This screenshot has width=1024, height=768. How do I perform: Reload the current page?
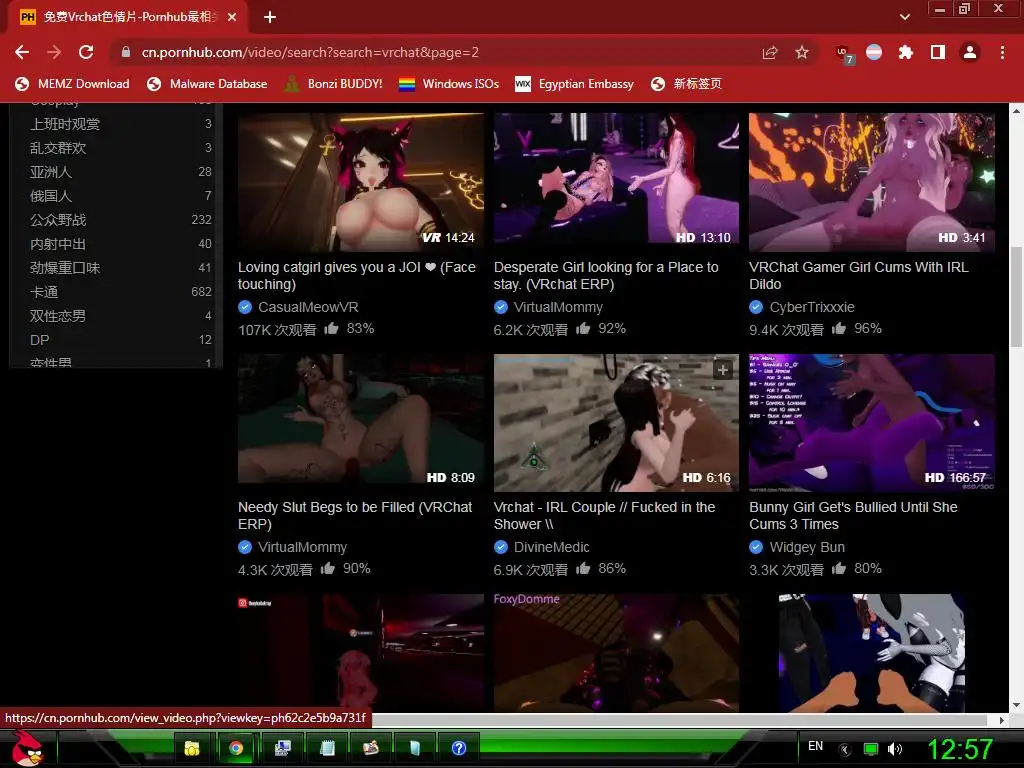tap(86, 52)
